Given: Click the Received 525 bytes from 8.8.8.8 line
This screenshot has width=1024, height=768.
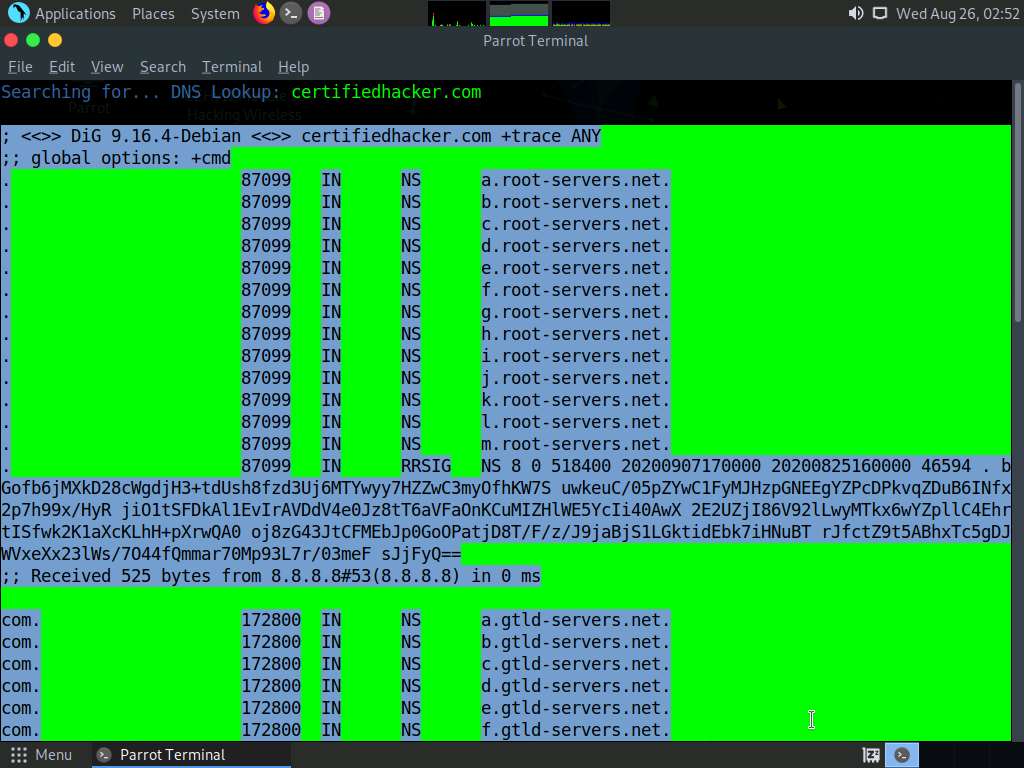Looking at the screenshot, I should tap(271, 576).
